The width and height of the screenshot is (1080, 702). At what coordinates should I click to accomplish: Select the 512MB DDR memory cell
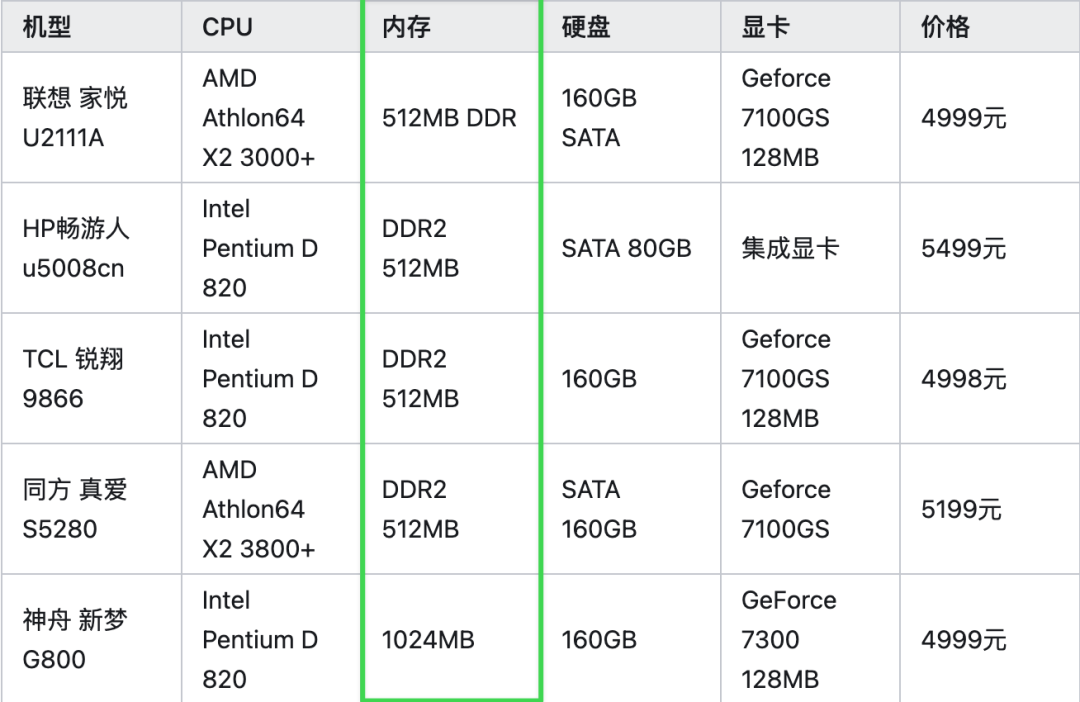pyautogui.click(x=449, y=118)
